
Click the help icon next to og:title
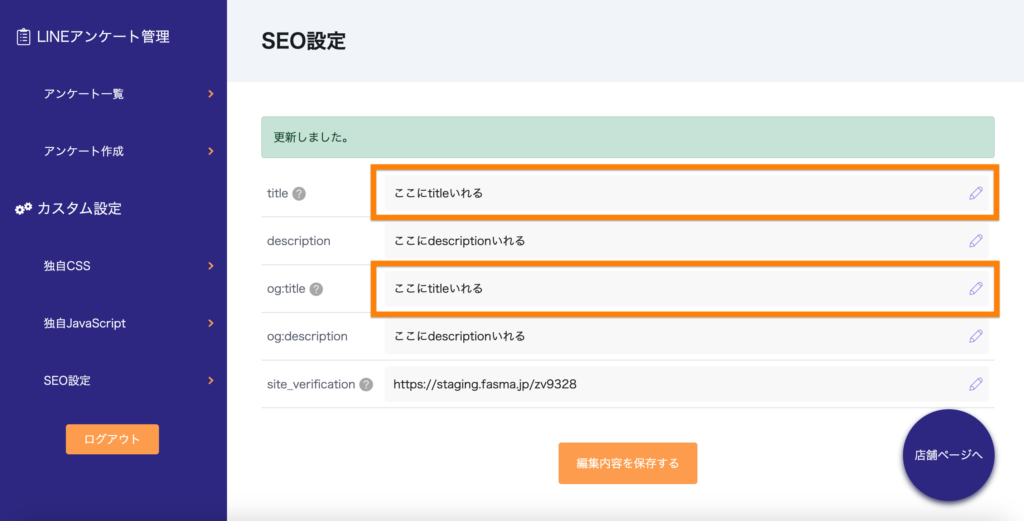316,289
